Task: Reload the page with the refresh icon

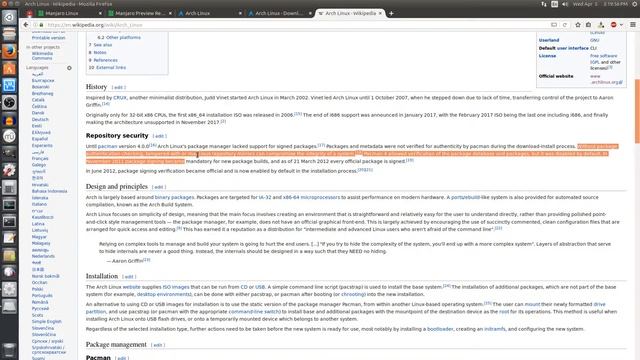Action: pos(565,25)
